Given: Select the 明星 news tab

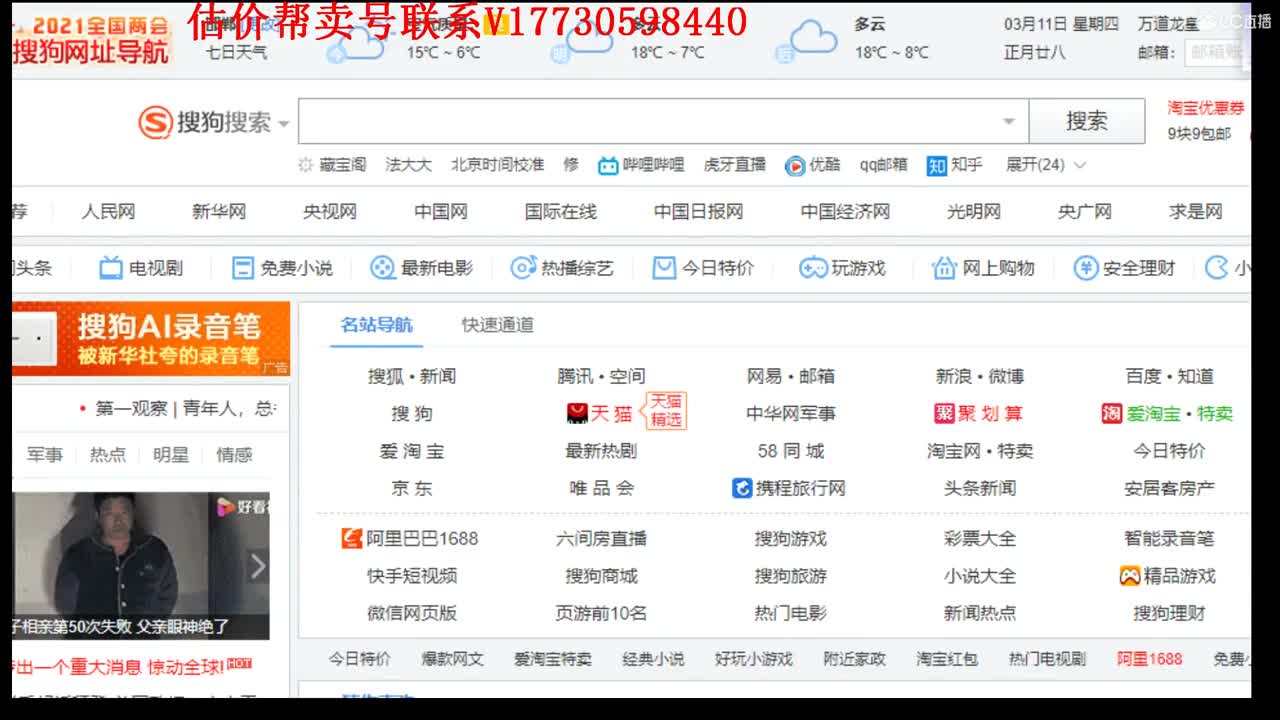Looking at the screenshot, I should 171,454.
